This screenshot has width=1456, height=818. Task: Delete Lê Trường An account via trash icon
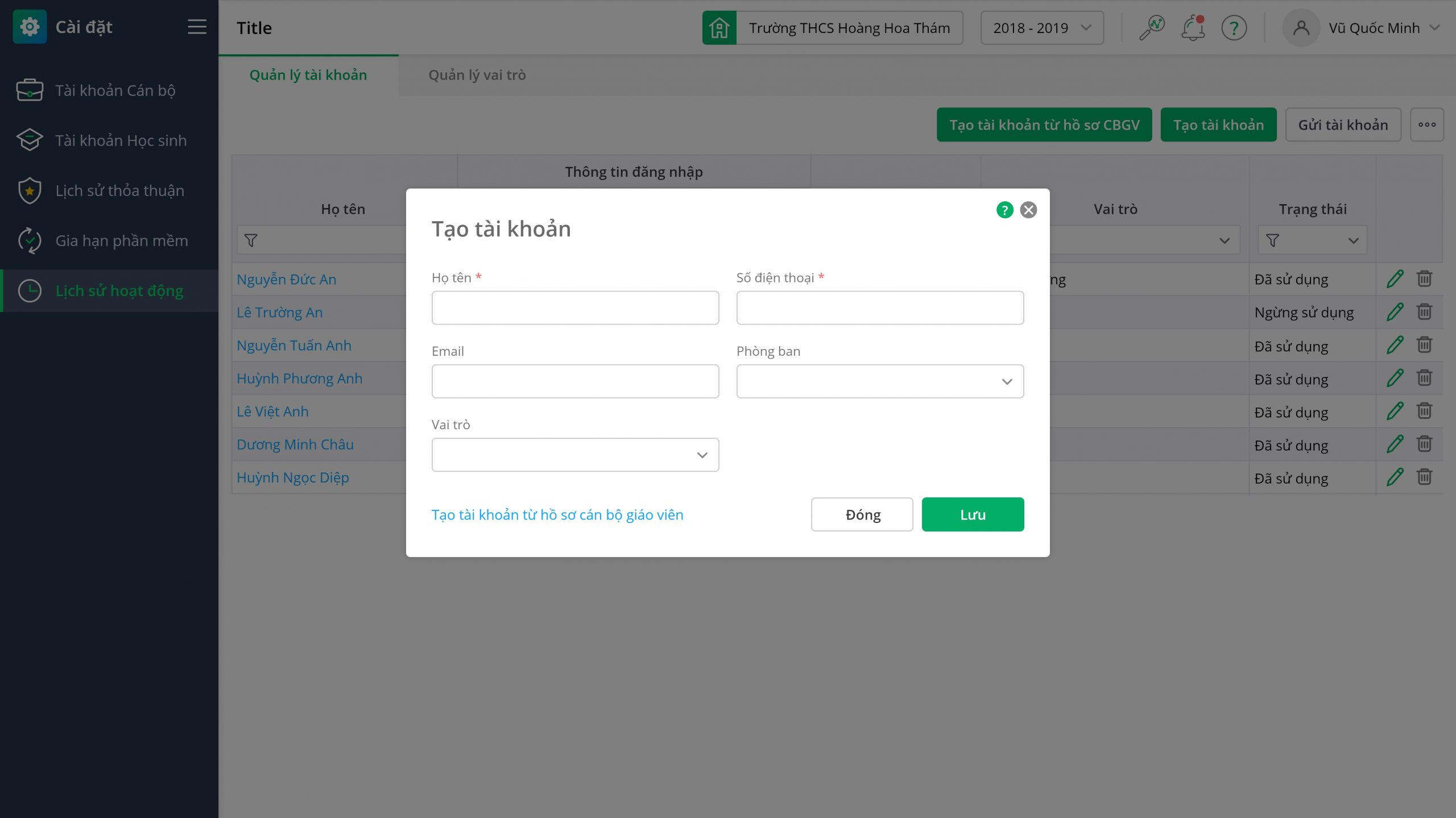click(1424, 312)
